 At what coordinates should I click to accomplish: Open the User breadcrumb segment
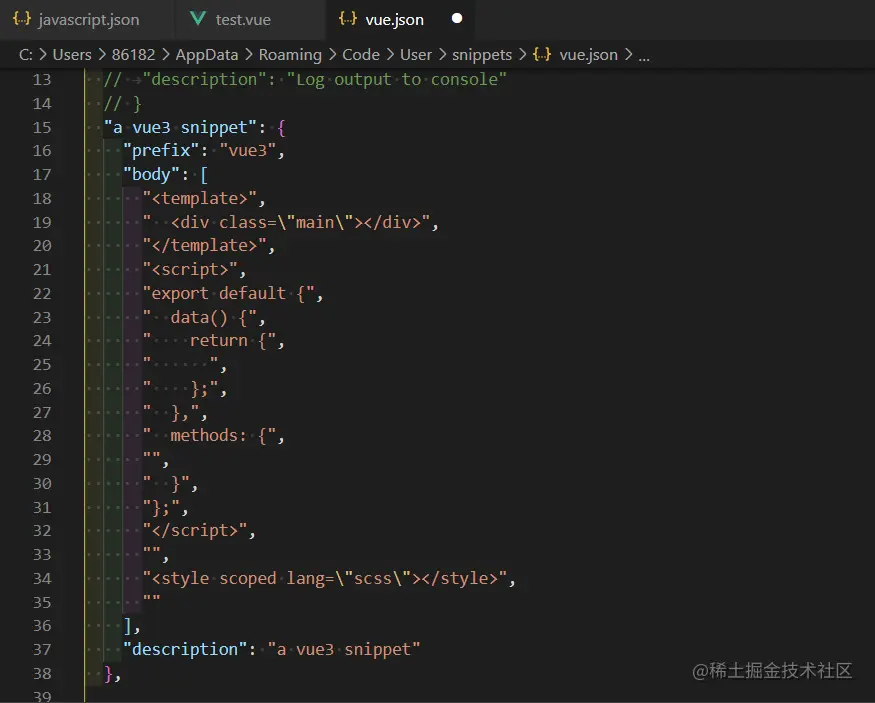tap(416, 55)
